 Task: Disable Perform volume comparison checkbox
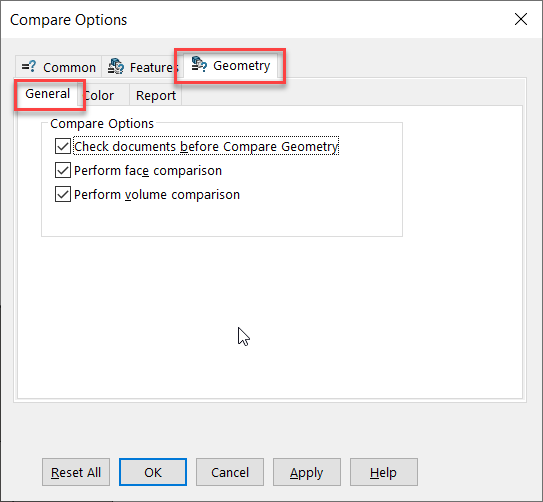63,194
